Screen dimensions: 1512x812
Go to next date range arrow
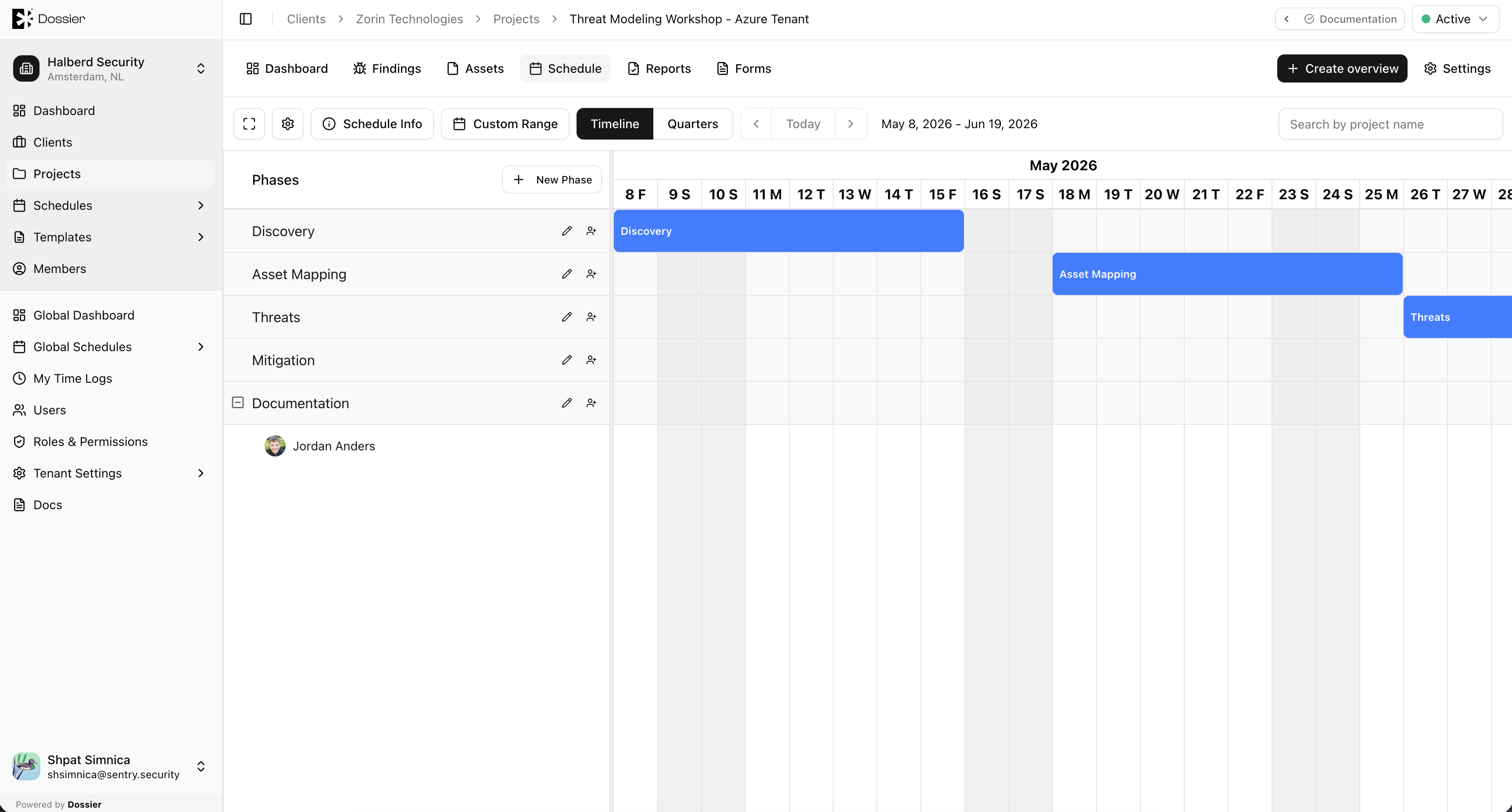tap(850, 124)
